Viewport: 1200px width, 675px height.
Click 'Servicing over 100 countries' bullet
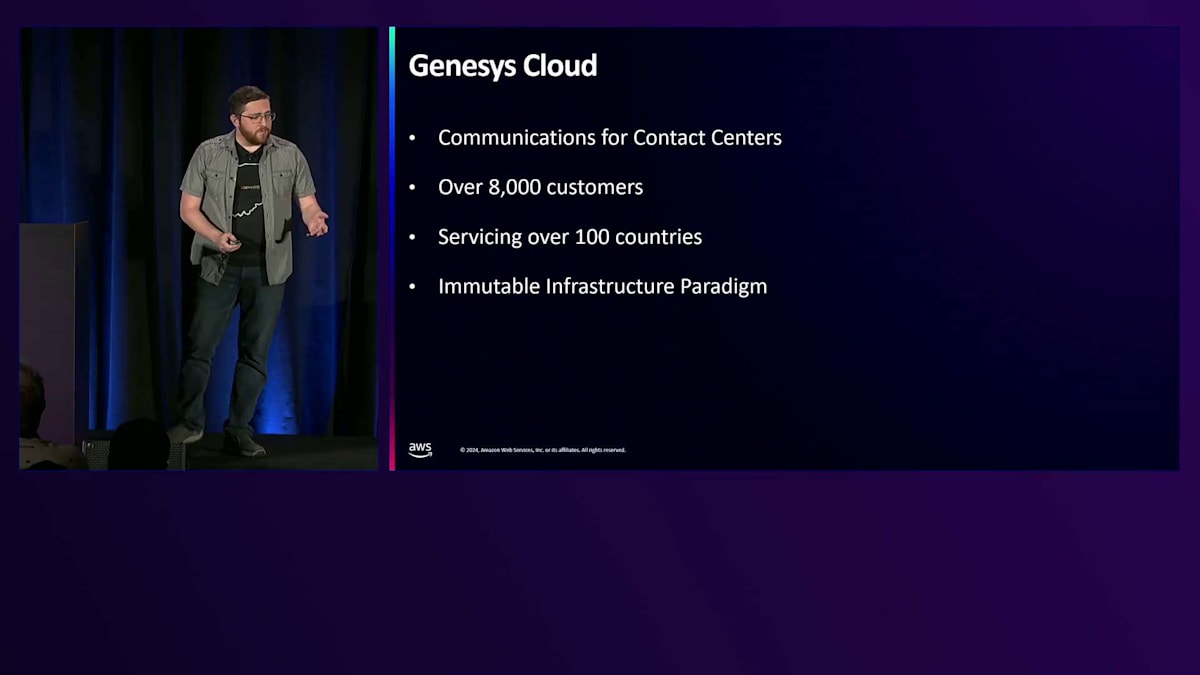pos(570,237)
